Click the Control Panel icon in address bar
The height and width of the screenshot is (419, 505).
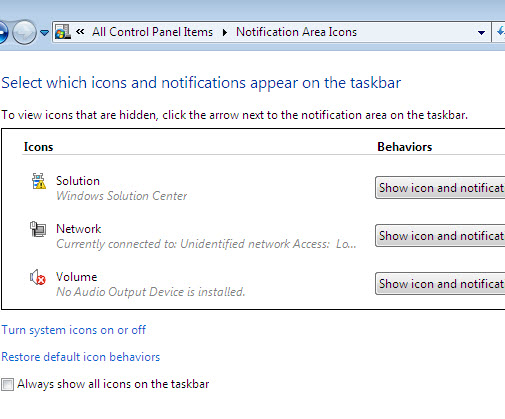coord(63,32)
